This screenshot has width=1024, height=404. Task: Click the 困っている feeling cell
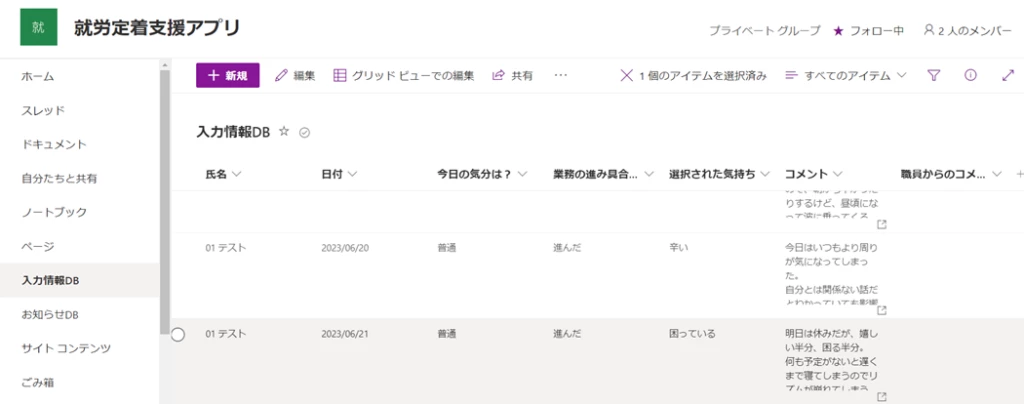[x=692, y=334]
